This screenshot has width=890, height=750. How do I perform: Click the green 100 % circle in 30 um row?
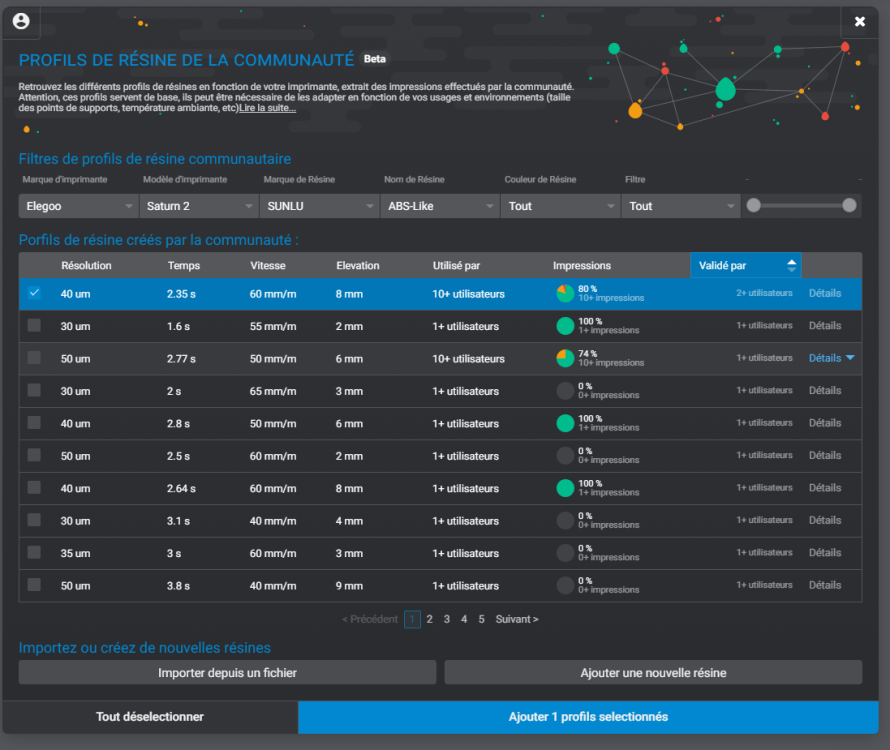[x=565, y=326]
